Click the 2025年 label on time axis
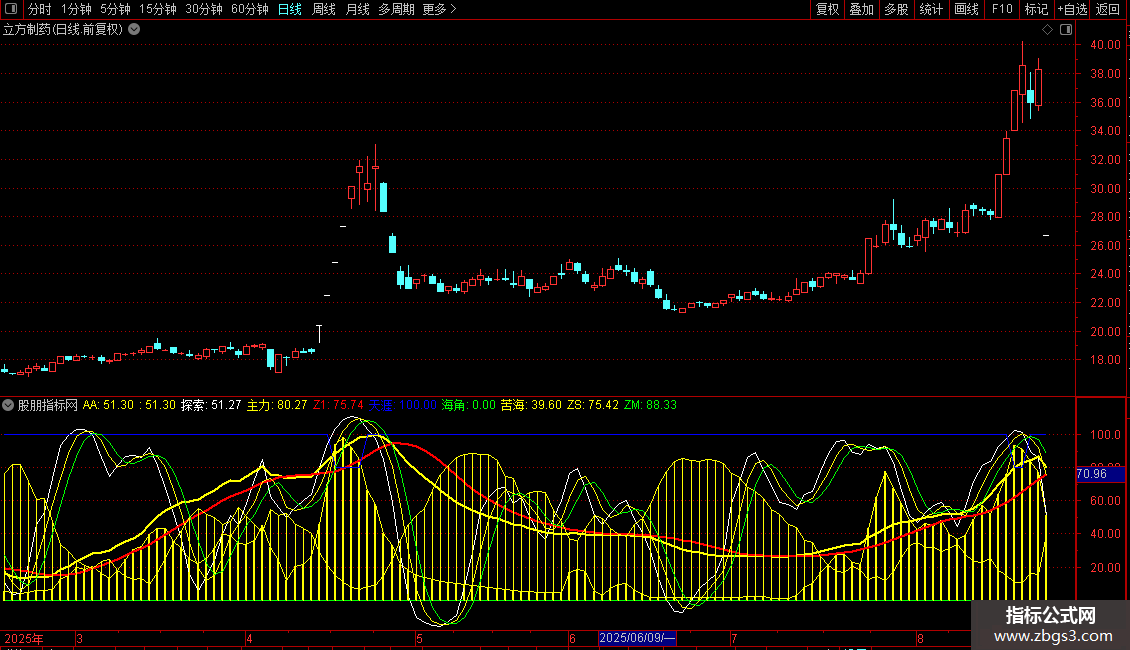 point(24,638)
